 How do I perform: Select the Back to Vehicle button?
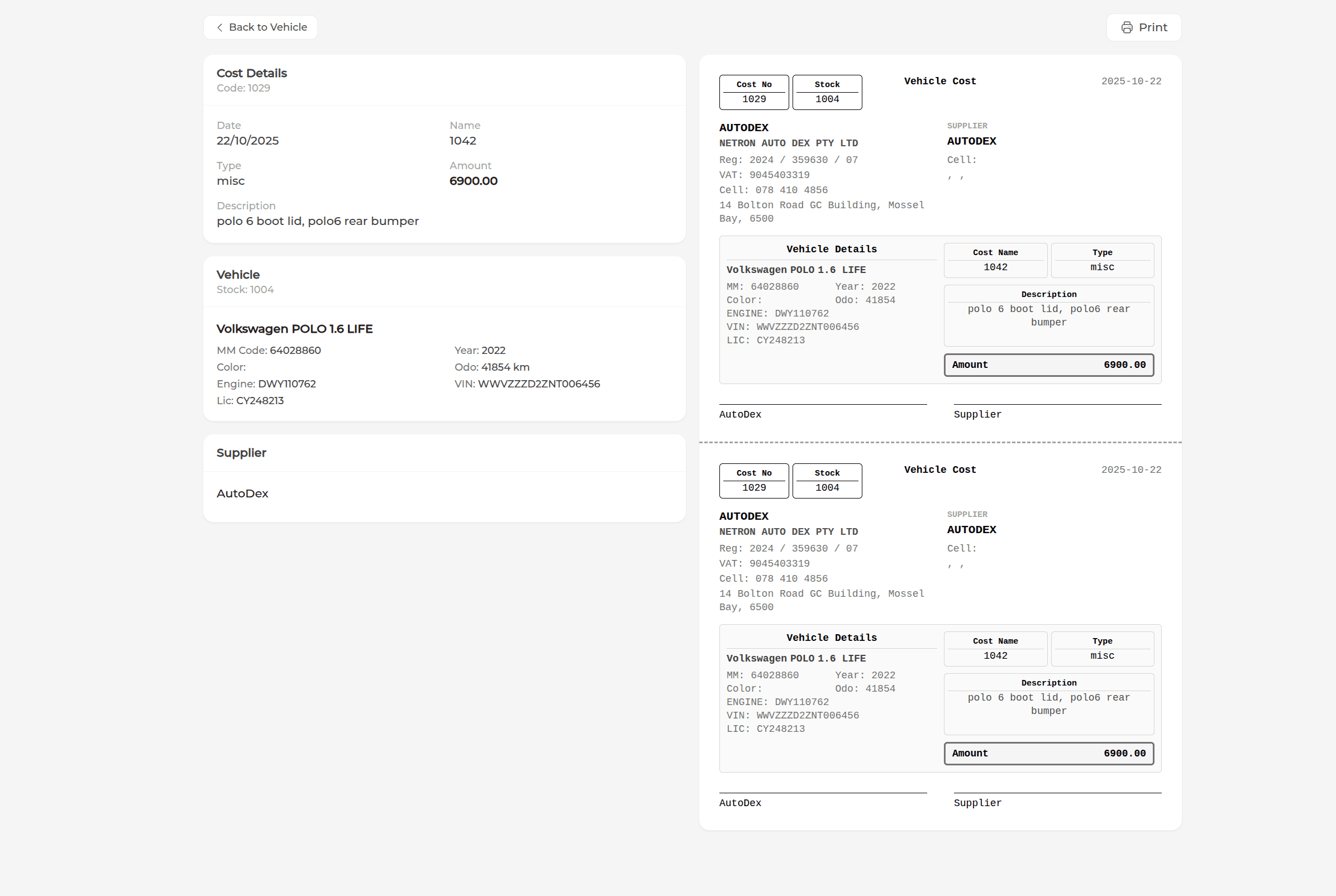260,27
